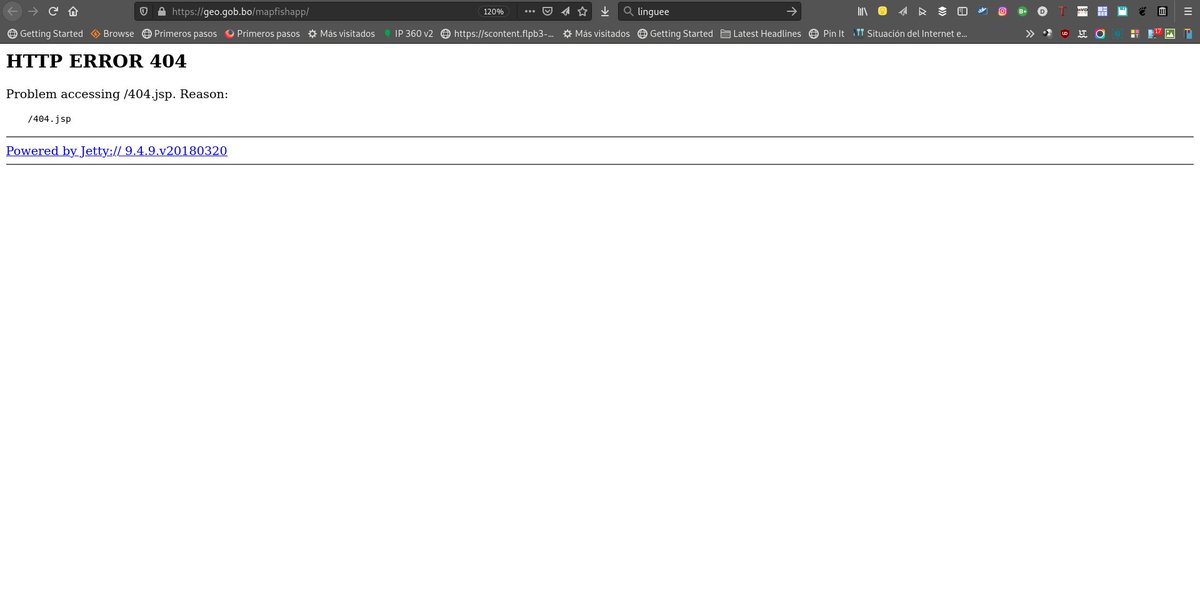Click the red T extension icon
This screenshot has width=1200, height=592.
pos(1062,11)
